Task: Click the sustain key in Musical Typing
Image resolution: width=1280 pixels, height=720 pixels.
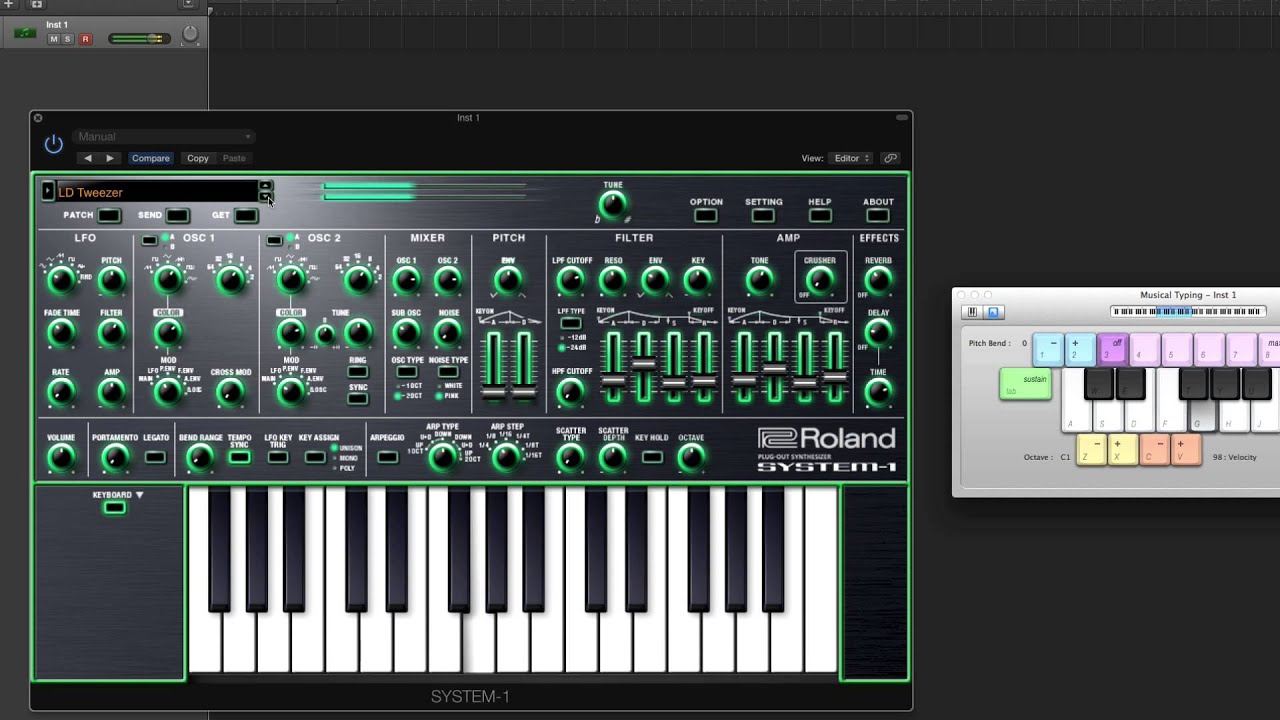Action: tap(1026, 384)
